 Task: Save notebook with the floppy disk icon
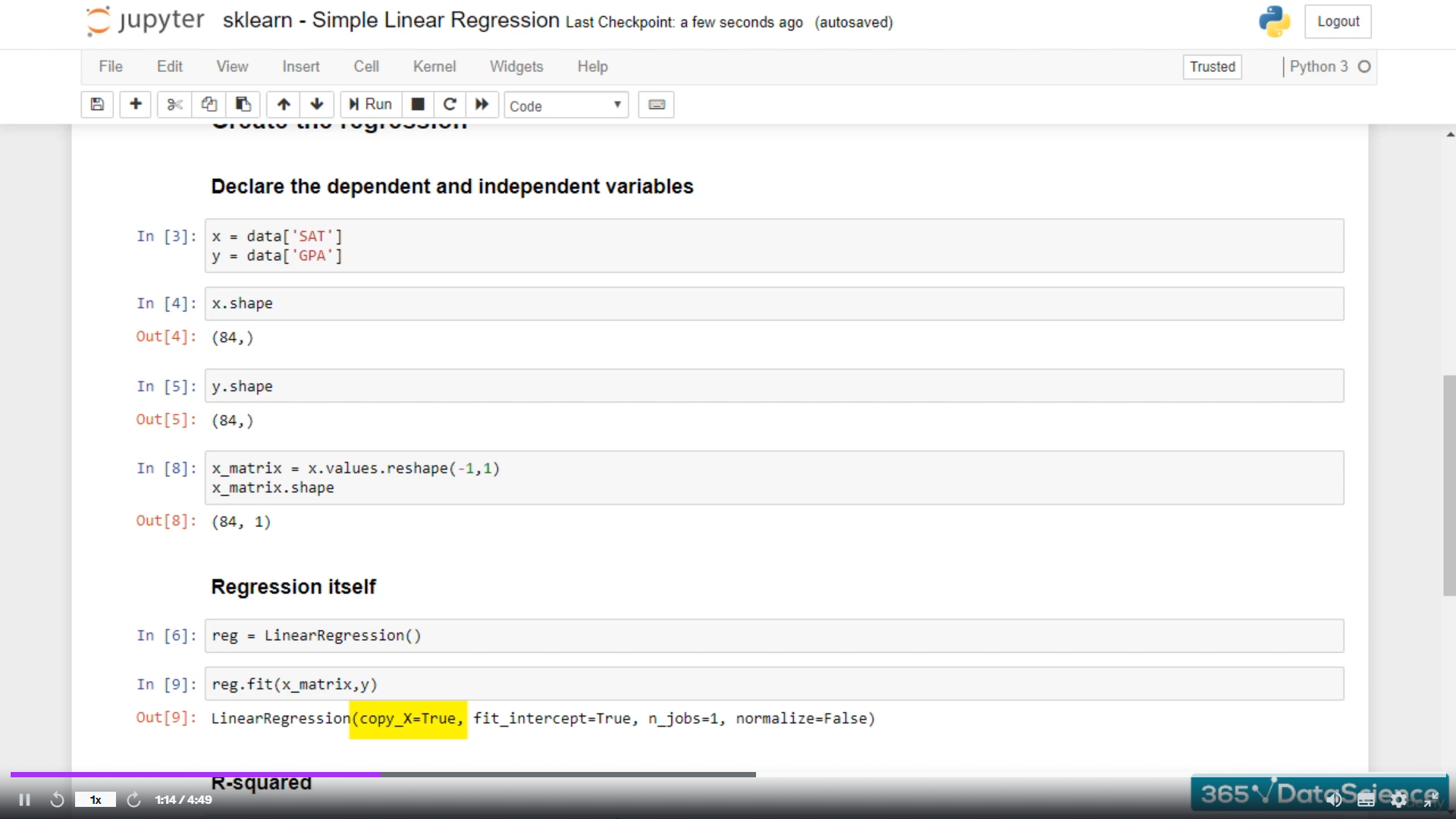97,105
